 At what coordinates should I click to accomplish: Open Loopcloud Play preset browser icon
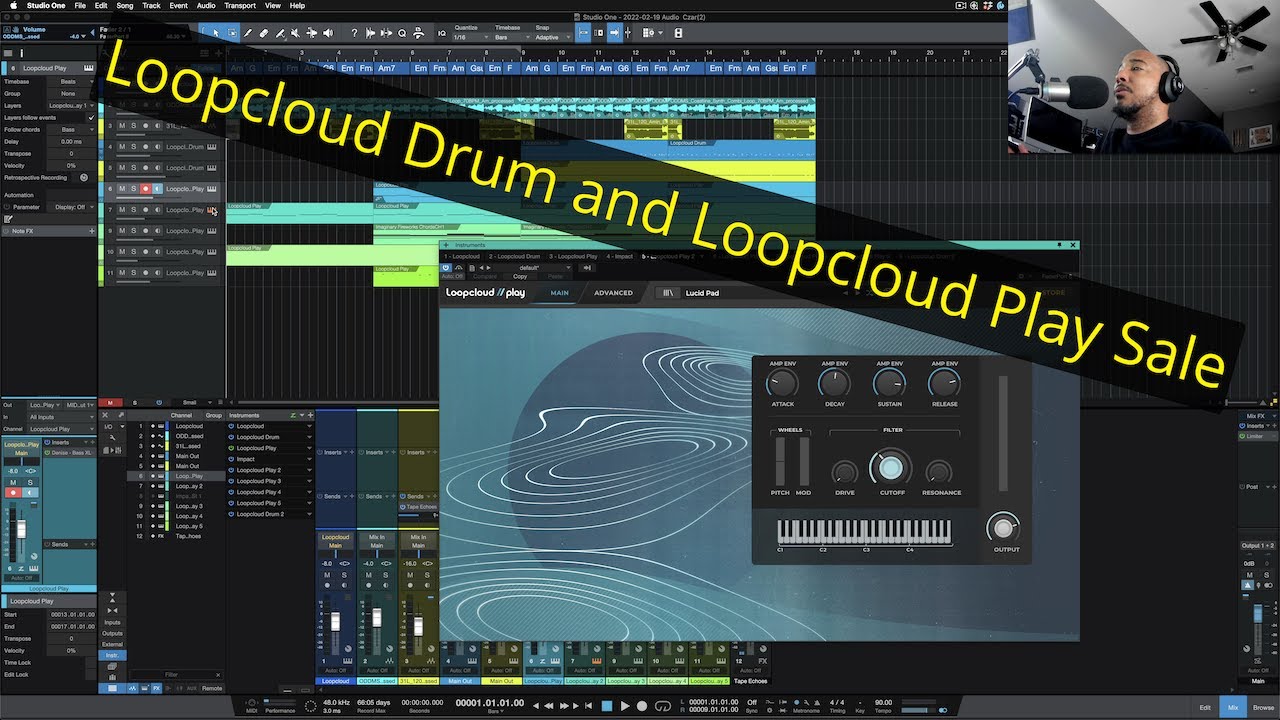(x=667, y=293)
